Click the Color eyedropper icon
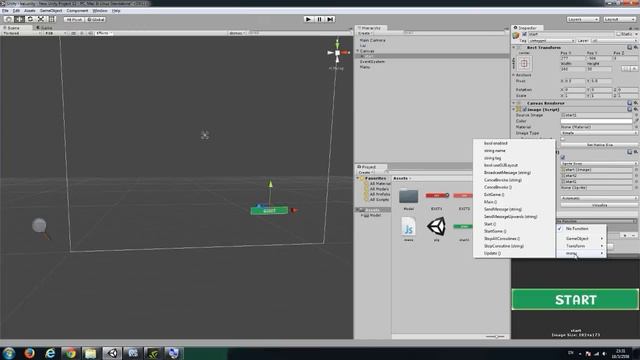 click(x=636, y=121)
